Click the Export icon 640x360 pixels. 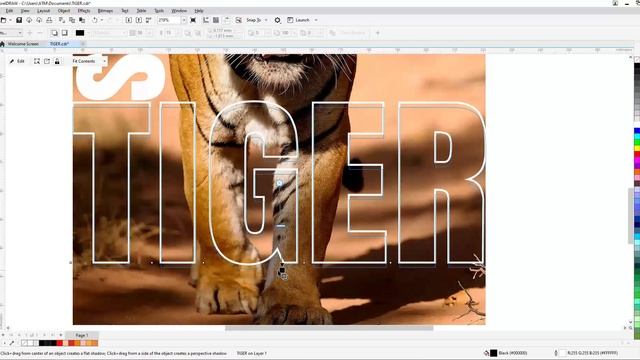(139, 20)
